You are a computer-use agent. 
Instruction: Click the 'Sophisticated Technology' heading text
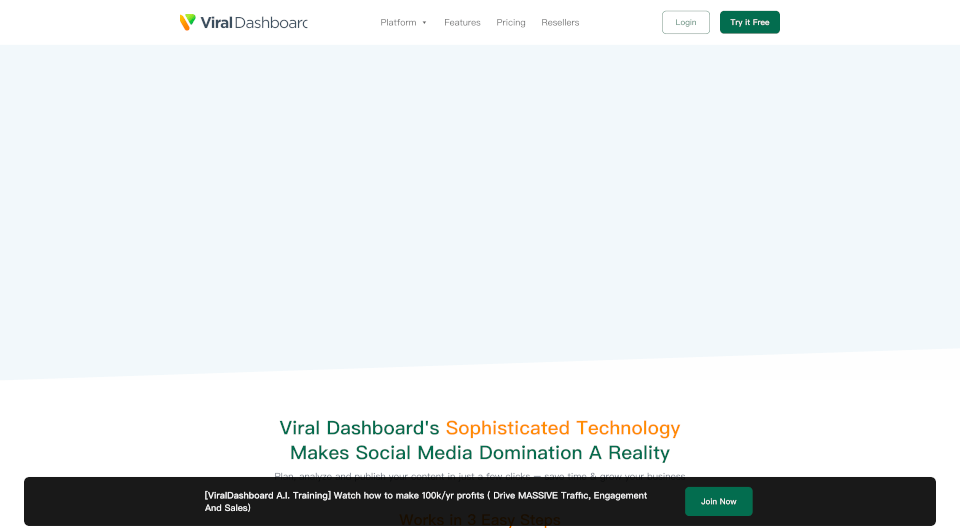(x=563, y=427)
